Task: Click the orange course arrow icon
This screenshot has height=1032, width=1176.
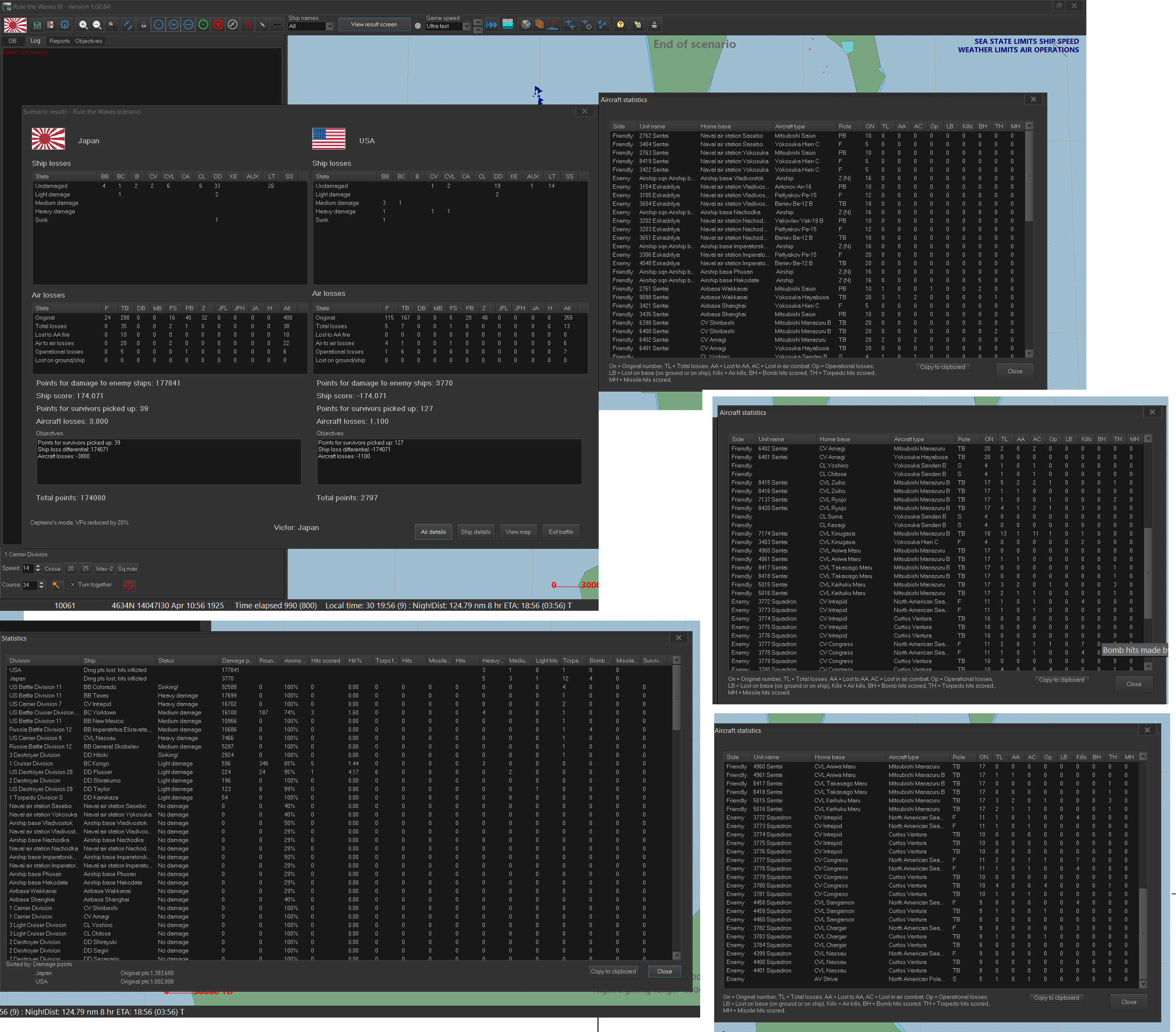Action: click(x=57, y=585)
